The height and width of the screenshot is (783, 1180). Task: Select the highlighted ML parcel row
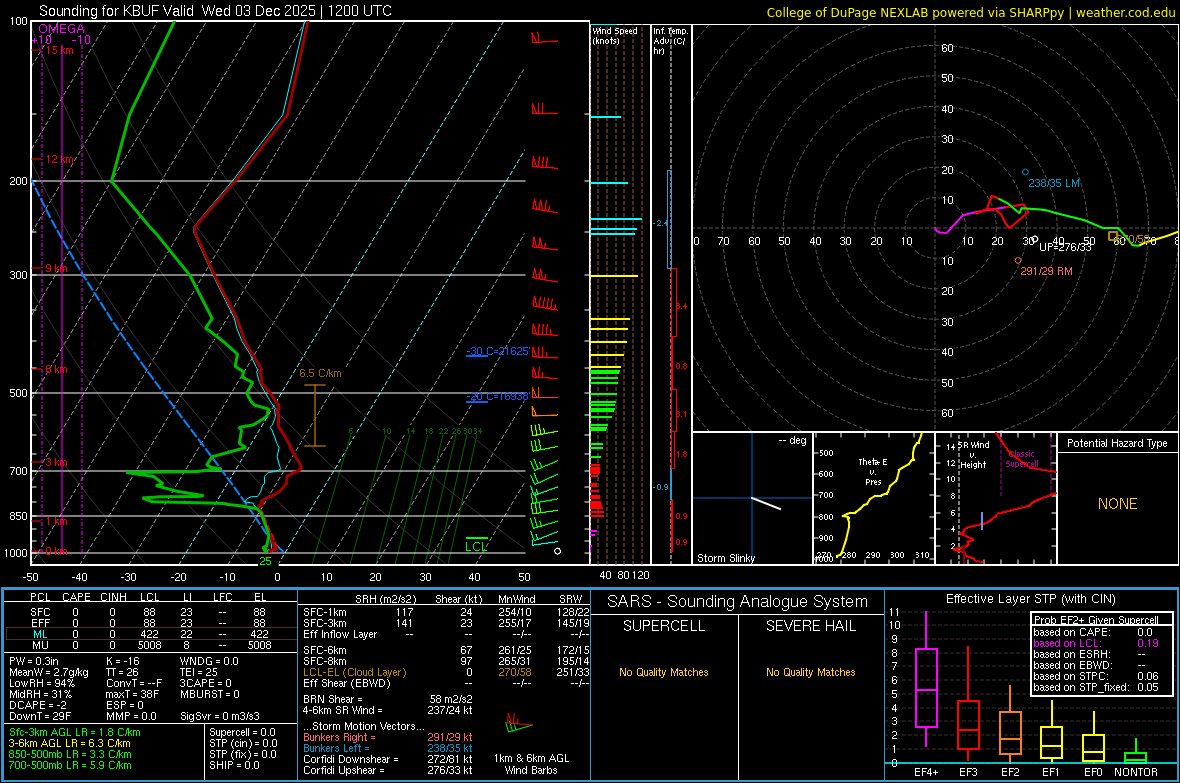click(149, 634)
